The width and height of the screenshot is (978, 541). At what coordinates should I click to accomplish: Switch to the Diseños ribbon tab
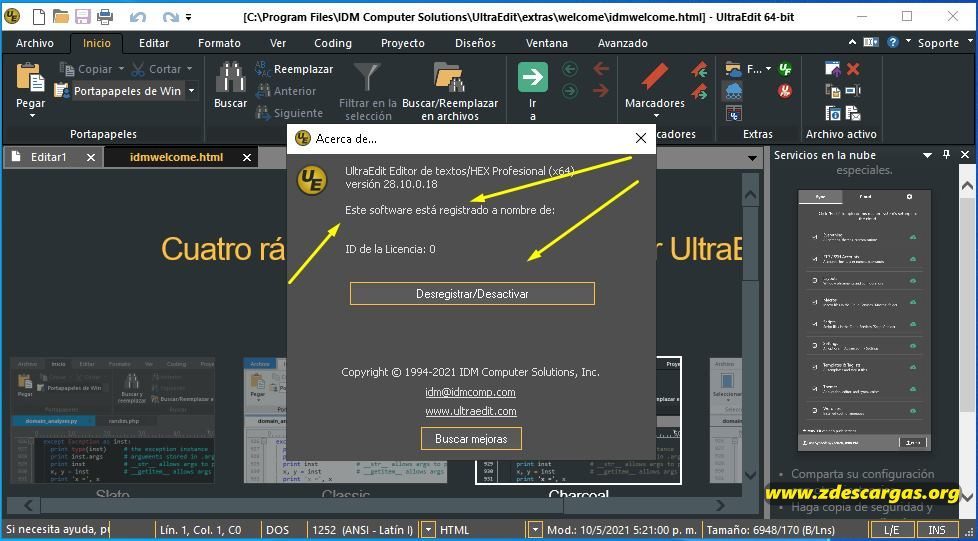point(475,43)
